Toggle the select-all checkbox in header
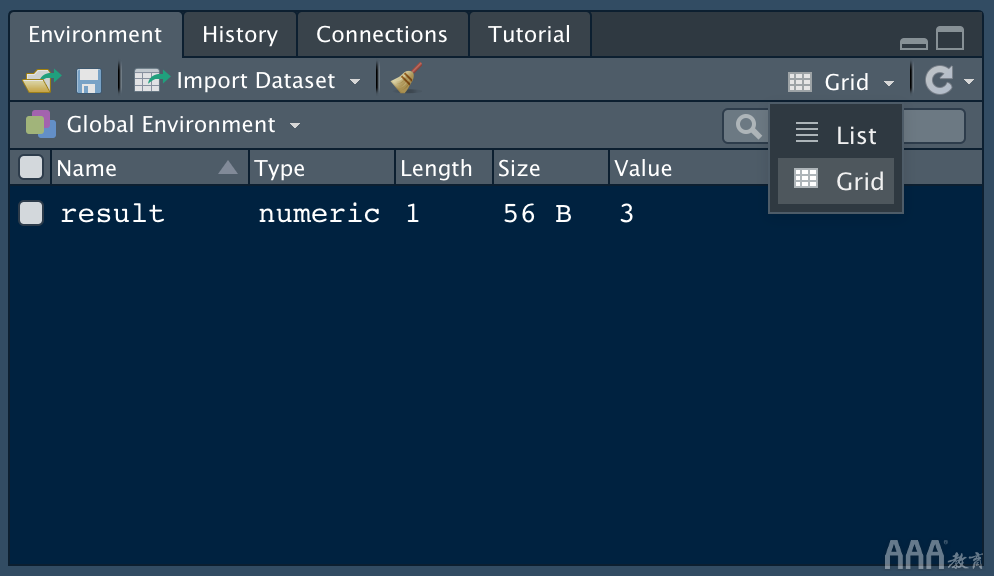This screenshot has width=994, height=576. pos(31,168)
